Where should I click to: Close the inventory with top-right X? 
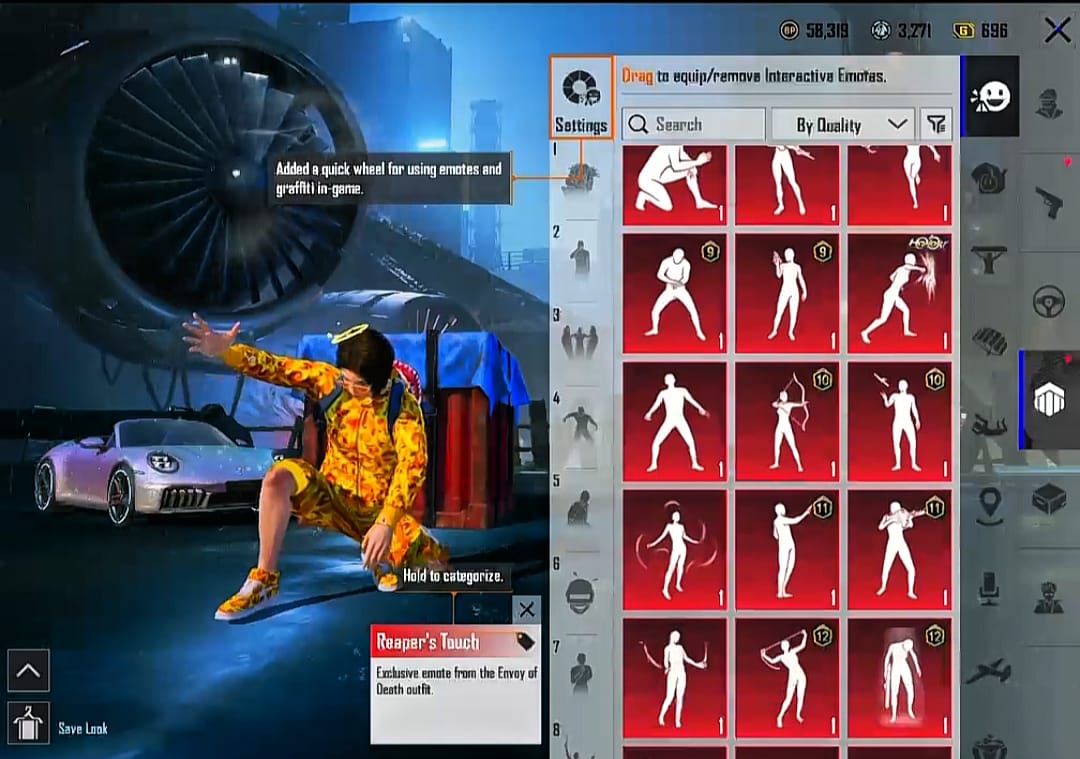point(1057,30)
